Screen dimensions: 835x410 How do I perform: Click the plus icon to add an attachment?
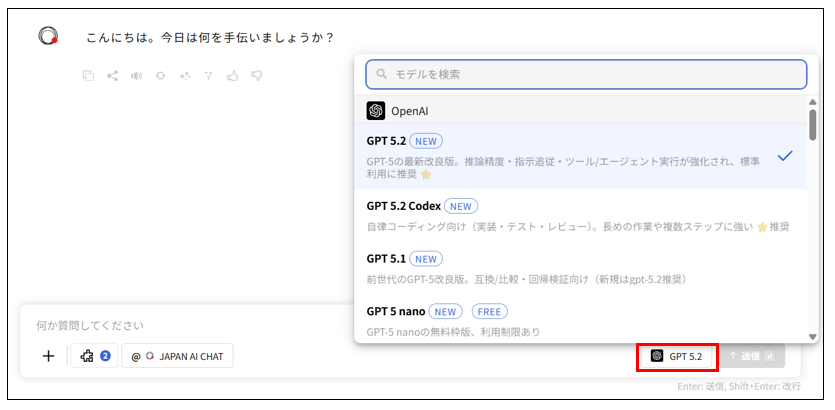(x=48, y=356)
